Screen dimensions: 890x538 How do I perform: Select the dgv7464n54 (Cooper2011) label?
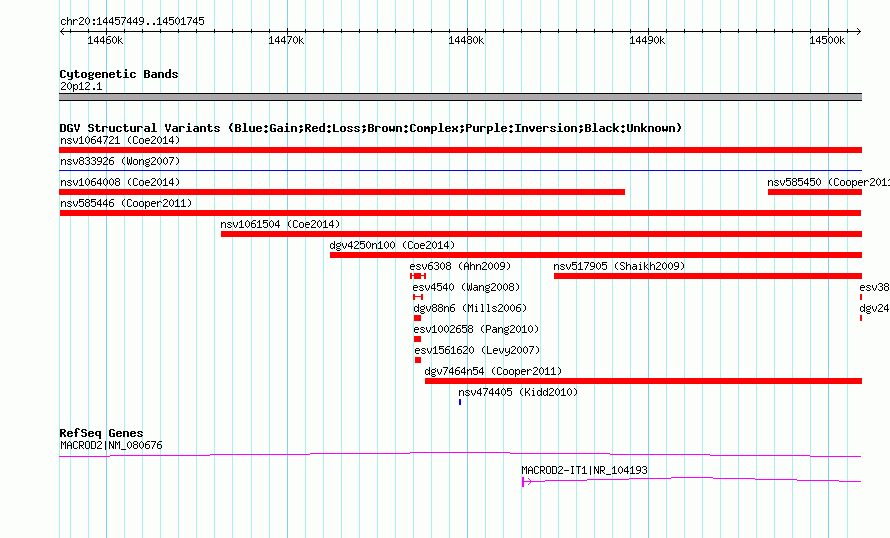coord(493,371)
